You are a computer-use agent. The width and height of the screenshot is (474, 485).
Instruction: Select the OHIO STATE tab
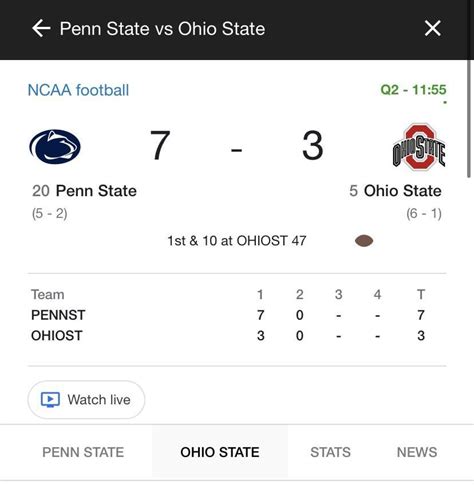pos(220,452)
